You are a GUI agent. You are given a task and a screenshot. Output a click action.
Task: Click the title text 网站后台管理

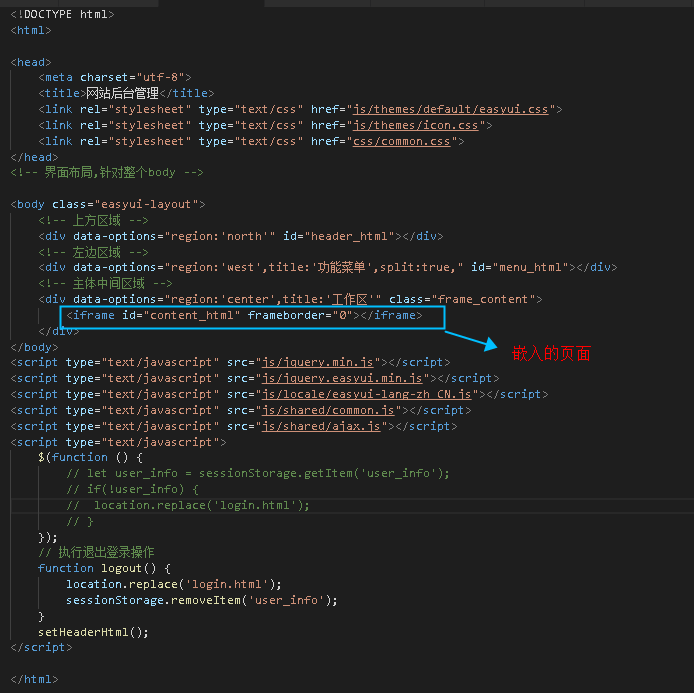pyautogui.click(x=122, y=93)
